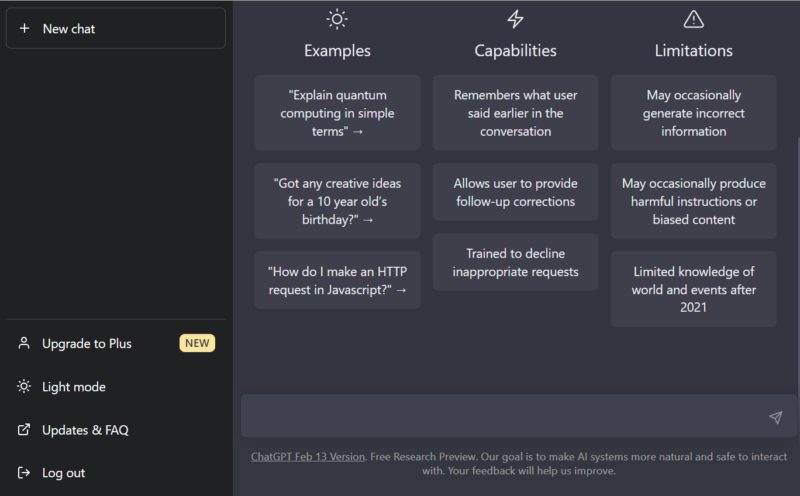Toggle Light mode in the sidebar
Screen dimensions: 800x496
pos(73,387)
